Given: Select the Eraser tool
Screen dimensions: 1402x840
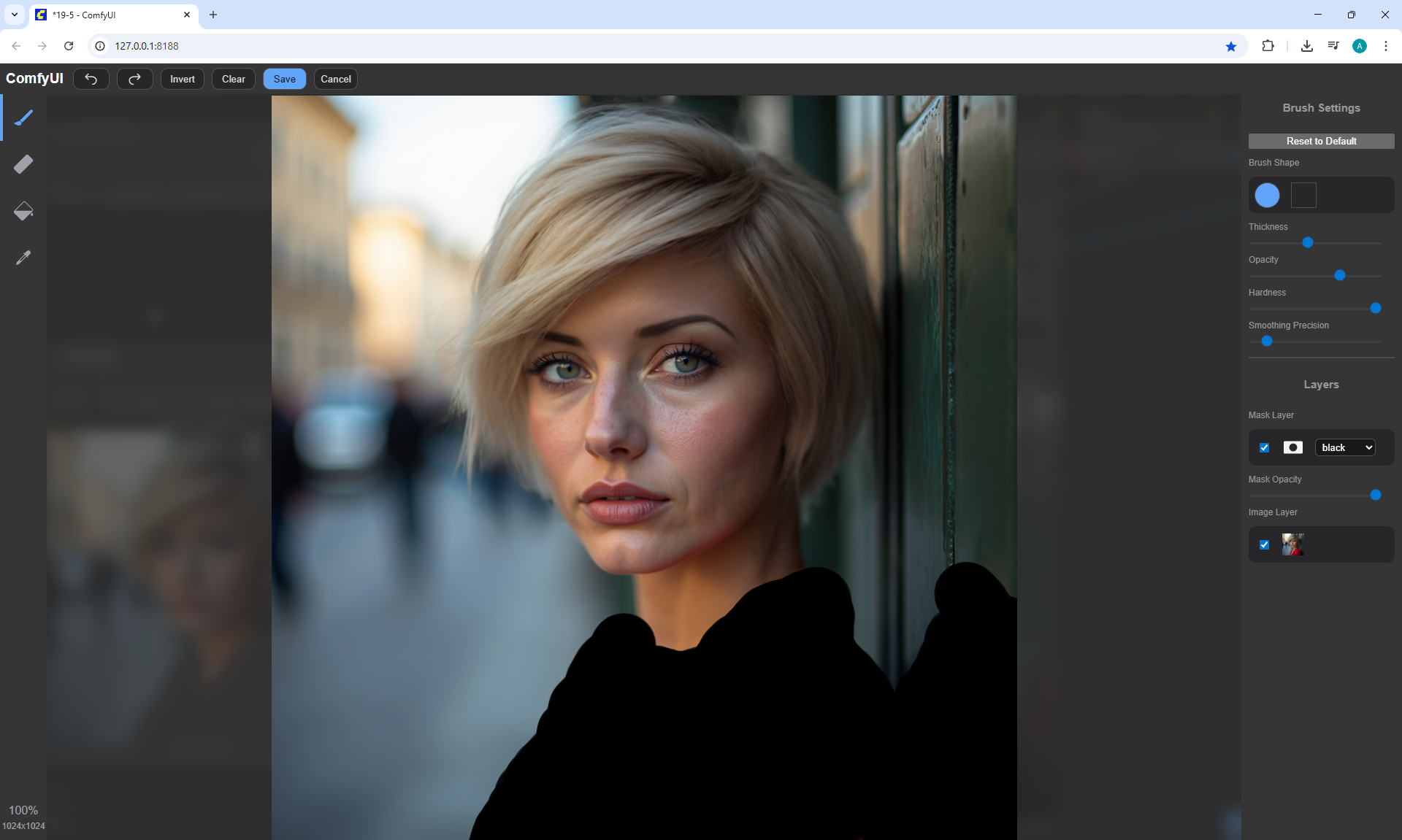Looking at the screenshot, I should pyautogui.click(x=23, y=164).
